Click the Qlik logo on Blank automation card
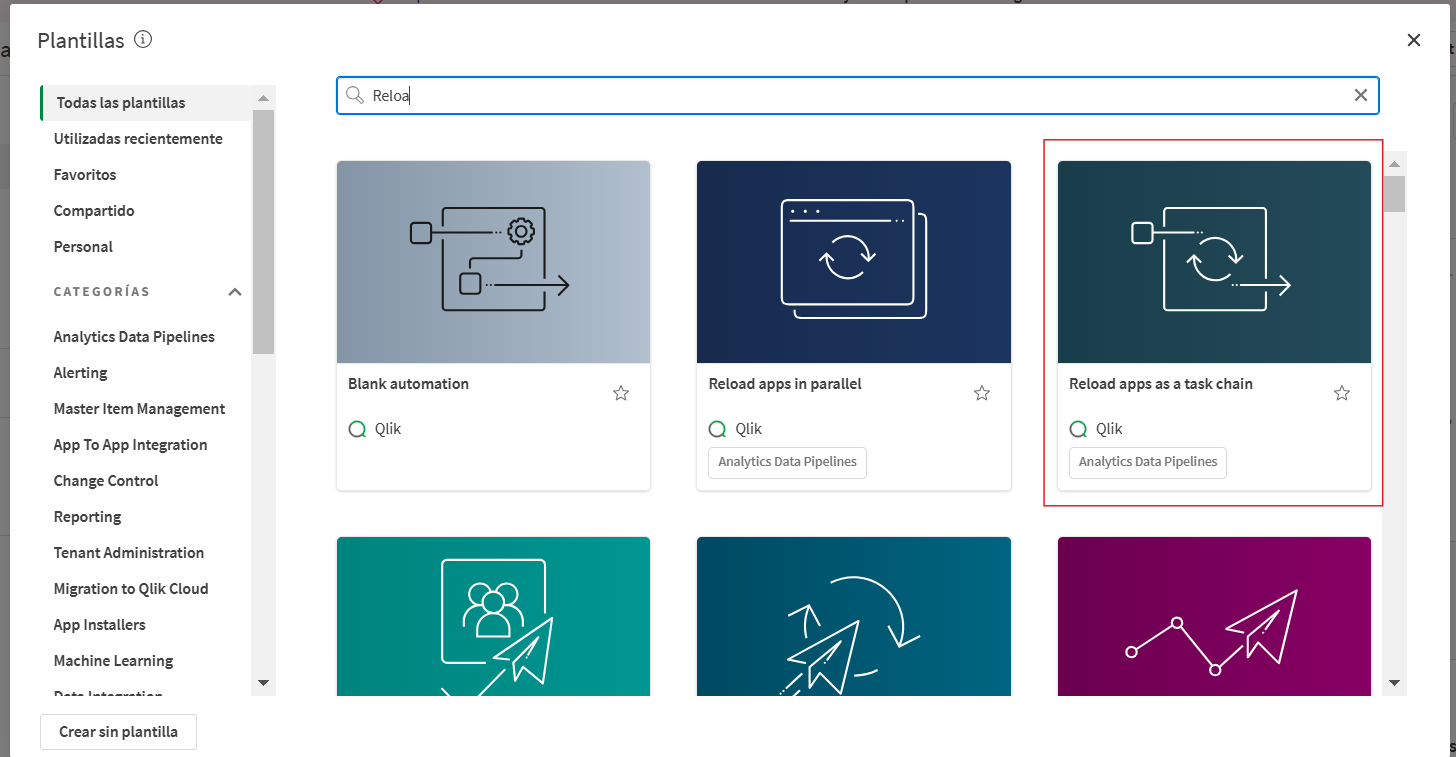The image size is (1456, 757). pyautogui.click(x=357, y=428)
